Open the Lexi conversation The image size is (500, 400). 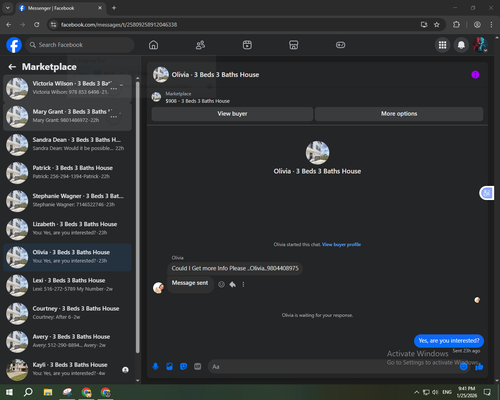tap(68, 286)
